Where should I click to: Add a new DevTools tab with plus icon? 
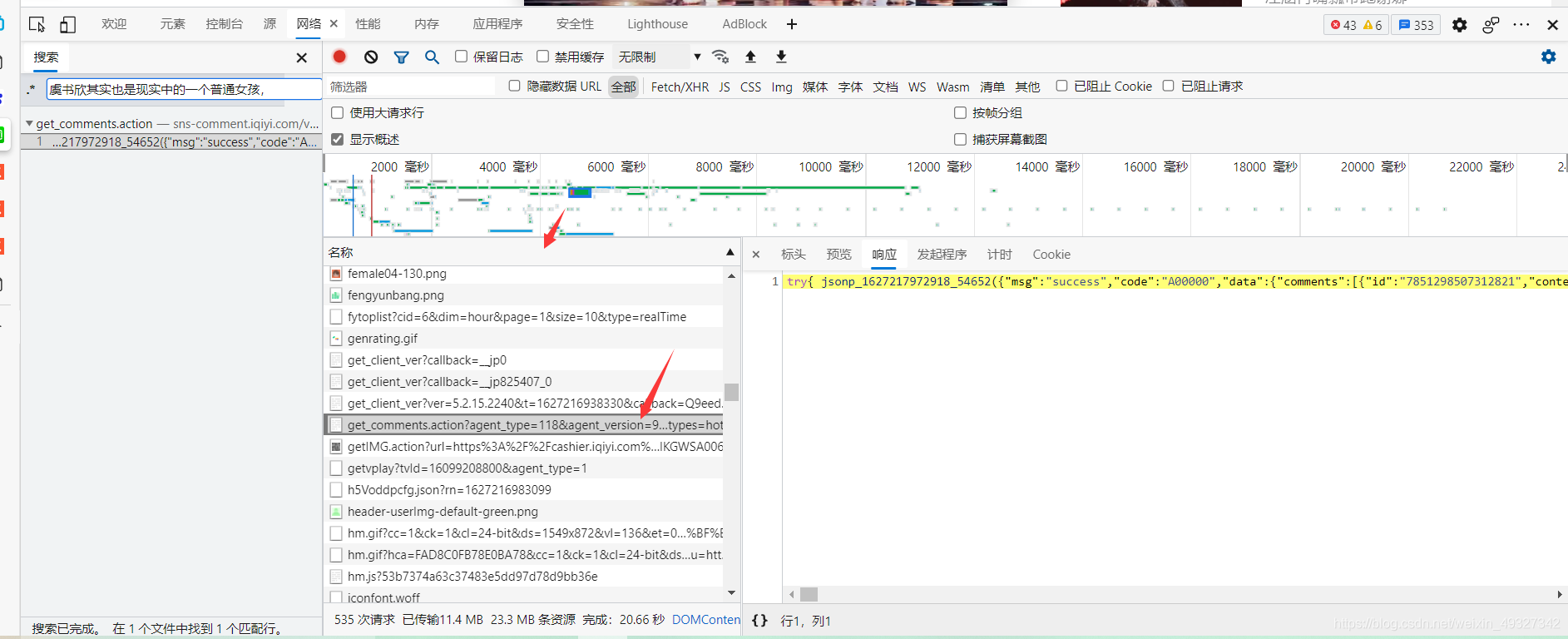pos(792,24)
